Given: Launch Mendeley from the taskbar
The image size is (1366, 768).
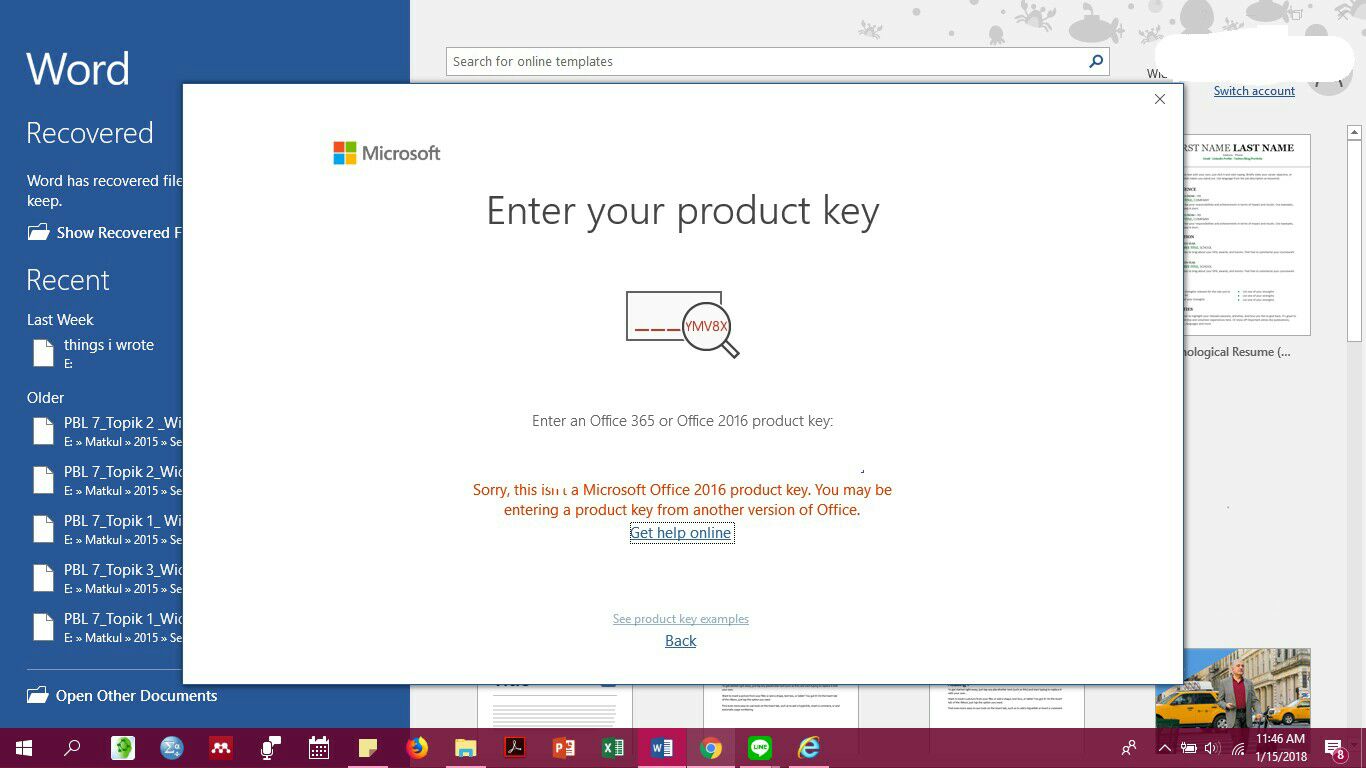Looking at the screenshot, I should click(x=220, y=748).
